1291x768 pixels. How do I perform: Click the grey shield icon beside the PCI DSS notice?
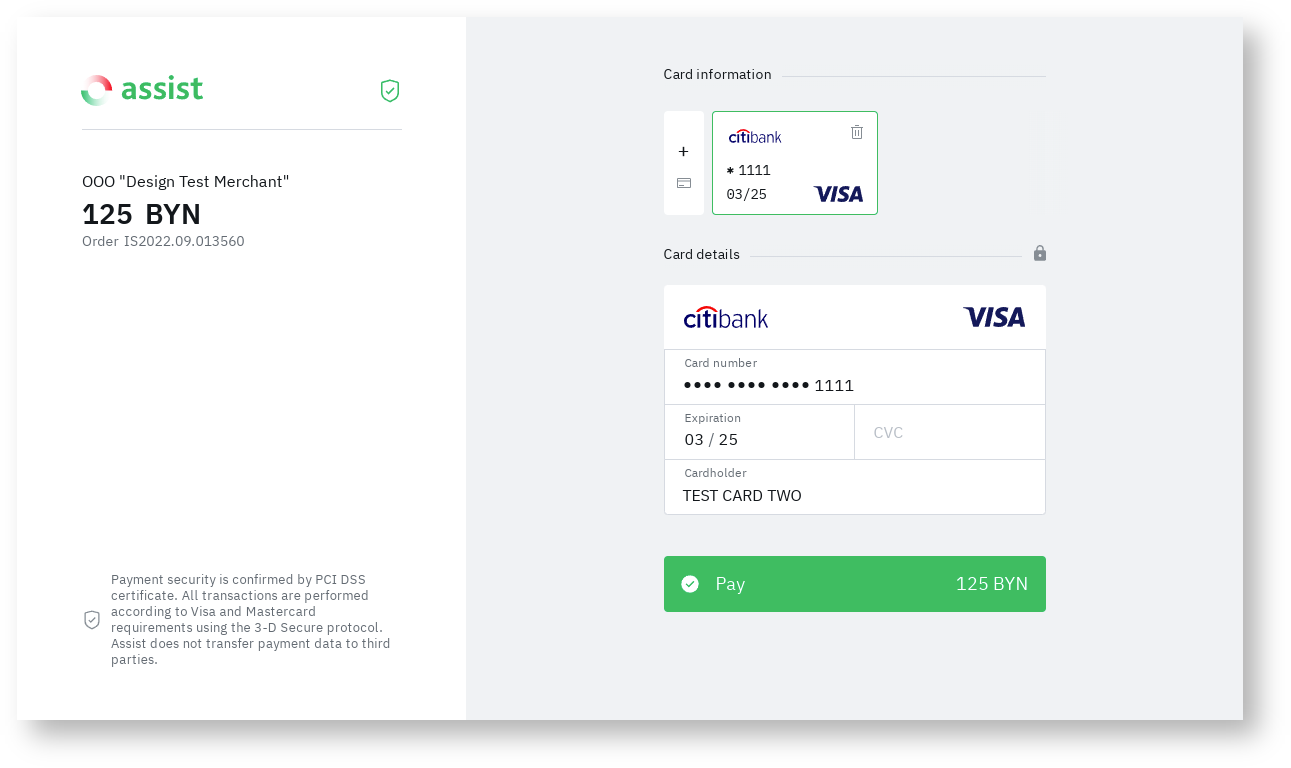click(92, 620)
